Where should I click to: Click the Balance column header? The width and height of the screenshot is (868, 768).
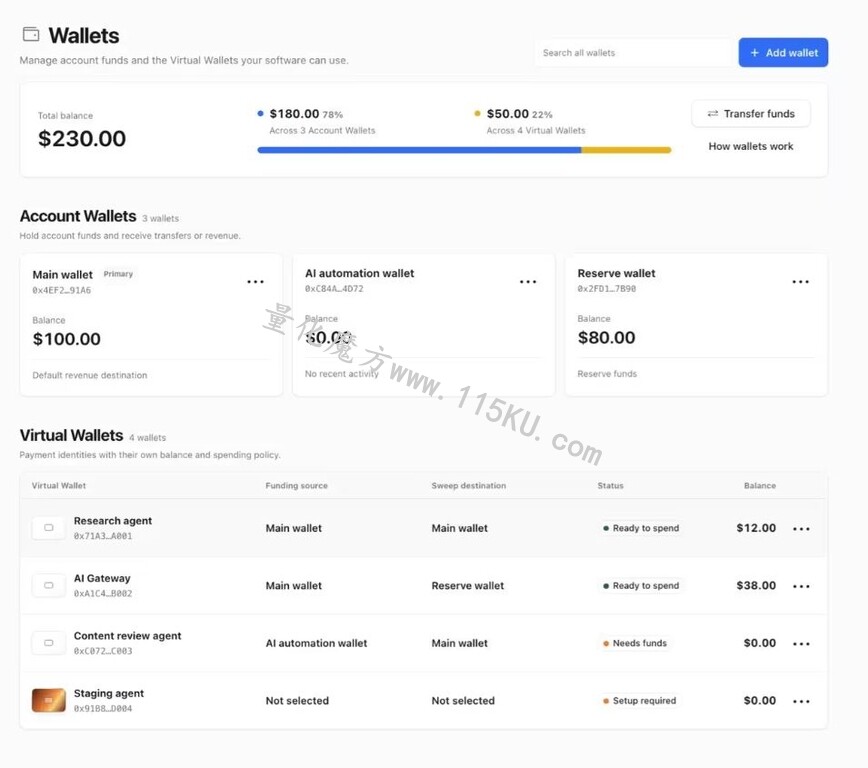760,486
